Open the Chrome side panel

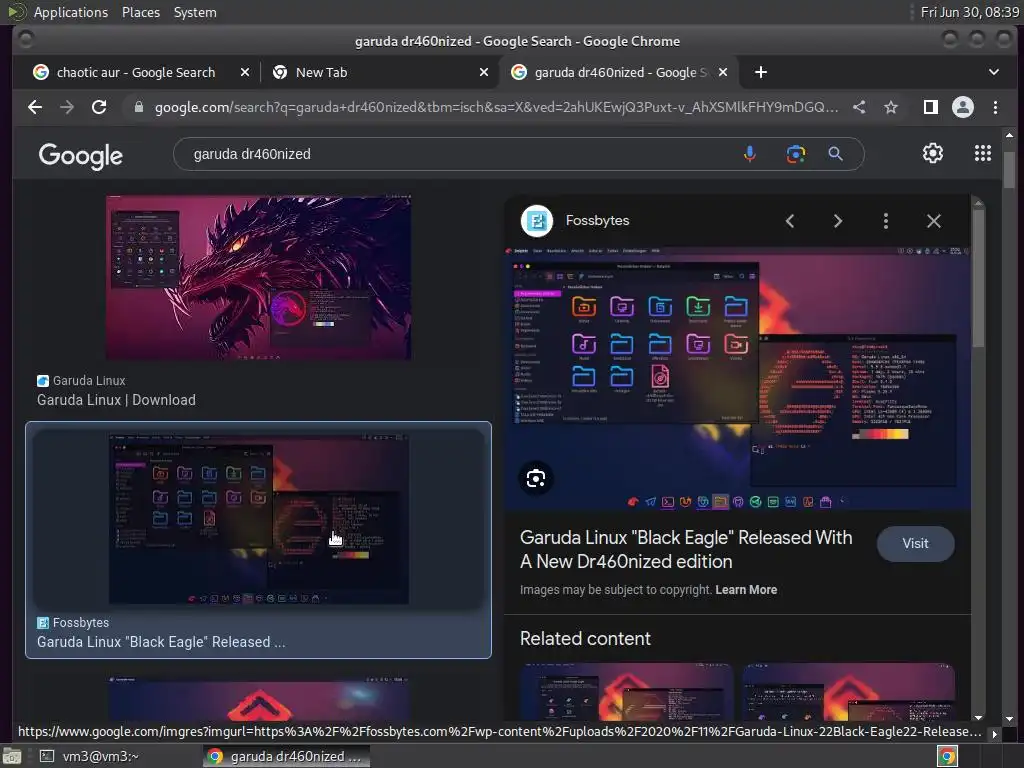pos(931,107)
